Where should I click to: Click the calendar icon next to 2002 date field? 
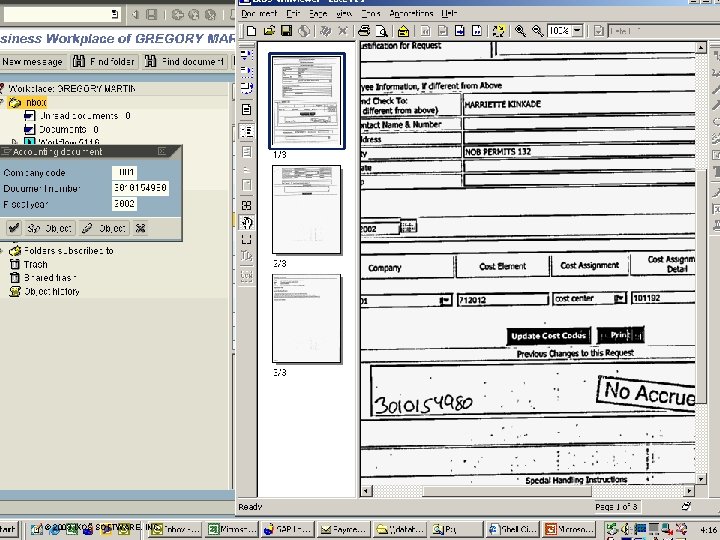[408, 226]
